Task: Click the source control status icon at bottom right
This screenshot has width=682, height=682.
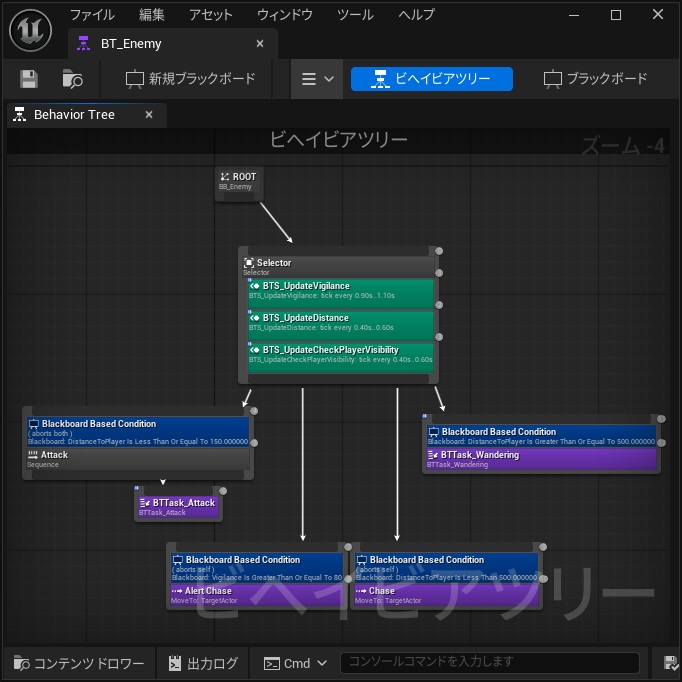Action: coord(672,663)
